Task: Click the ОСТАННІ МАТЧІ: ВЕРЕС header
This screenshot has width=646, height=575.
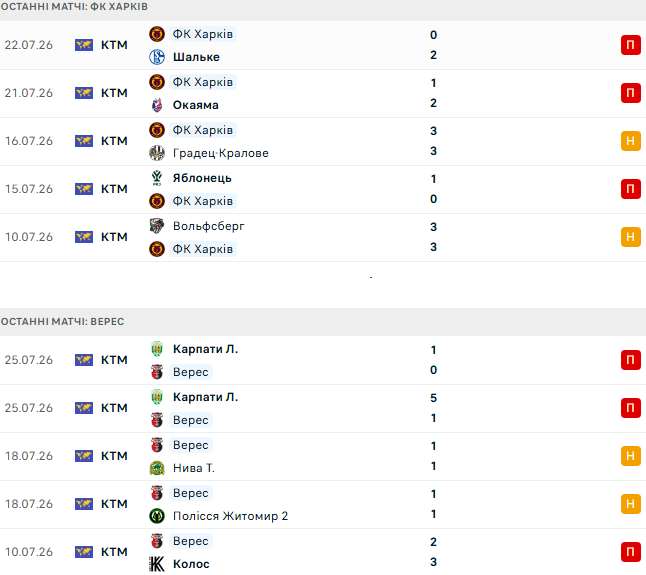Action: coord(62,321)
